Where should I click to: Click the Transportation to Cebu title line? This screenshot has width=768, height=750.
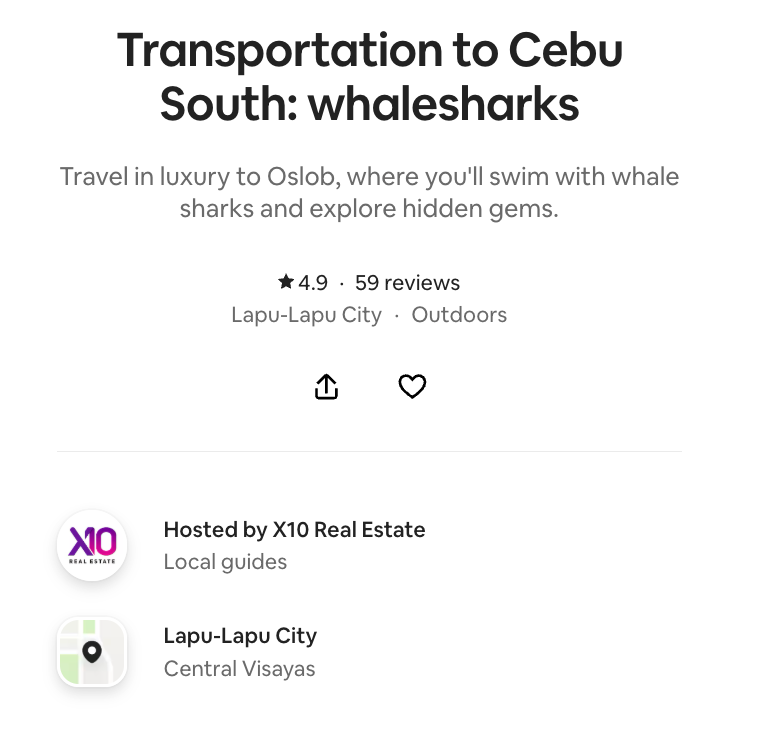369,52
